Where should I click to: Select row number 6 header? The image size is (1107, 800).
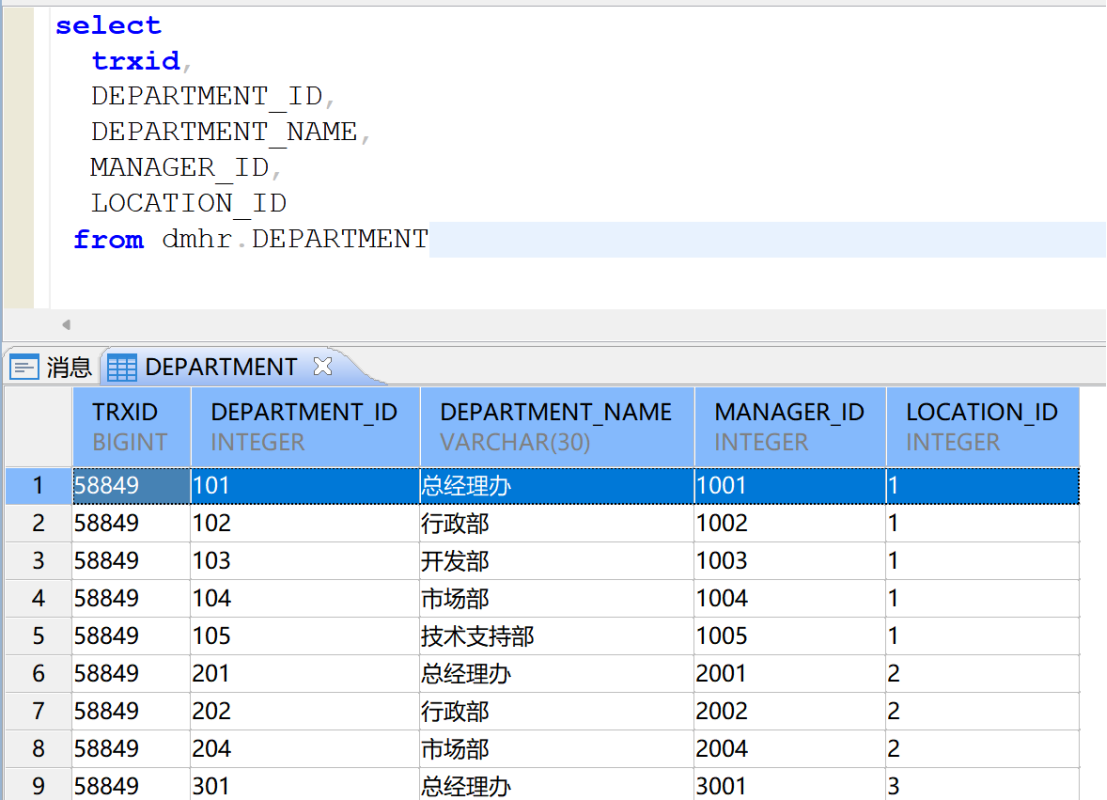pos(38,674)
